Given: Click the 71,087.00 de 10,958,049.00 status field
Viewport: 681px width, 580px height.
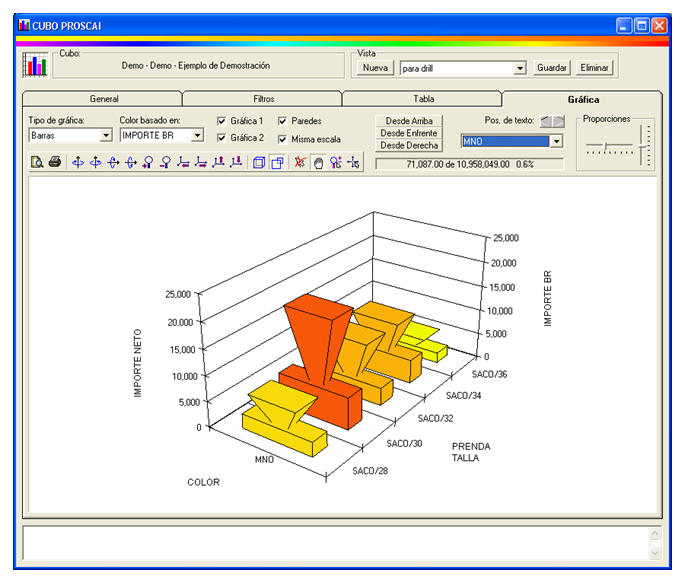Looking at the screenshot, I should (469, 164).
